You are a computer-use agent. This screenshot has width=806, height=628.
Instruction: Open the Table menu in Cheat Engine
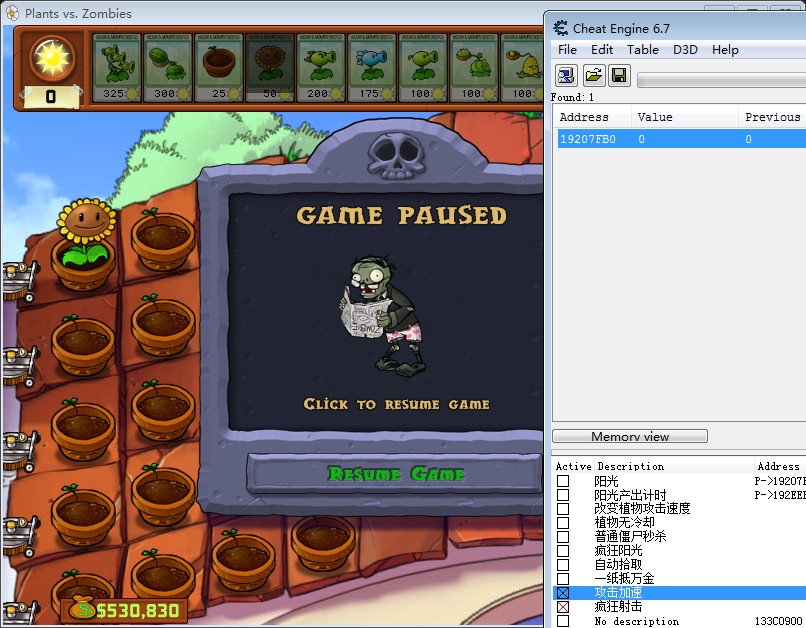click(643, 50)
